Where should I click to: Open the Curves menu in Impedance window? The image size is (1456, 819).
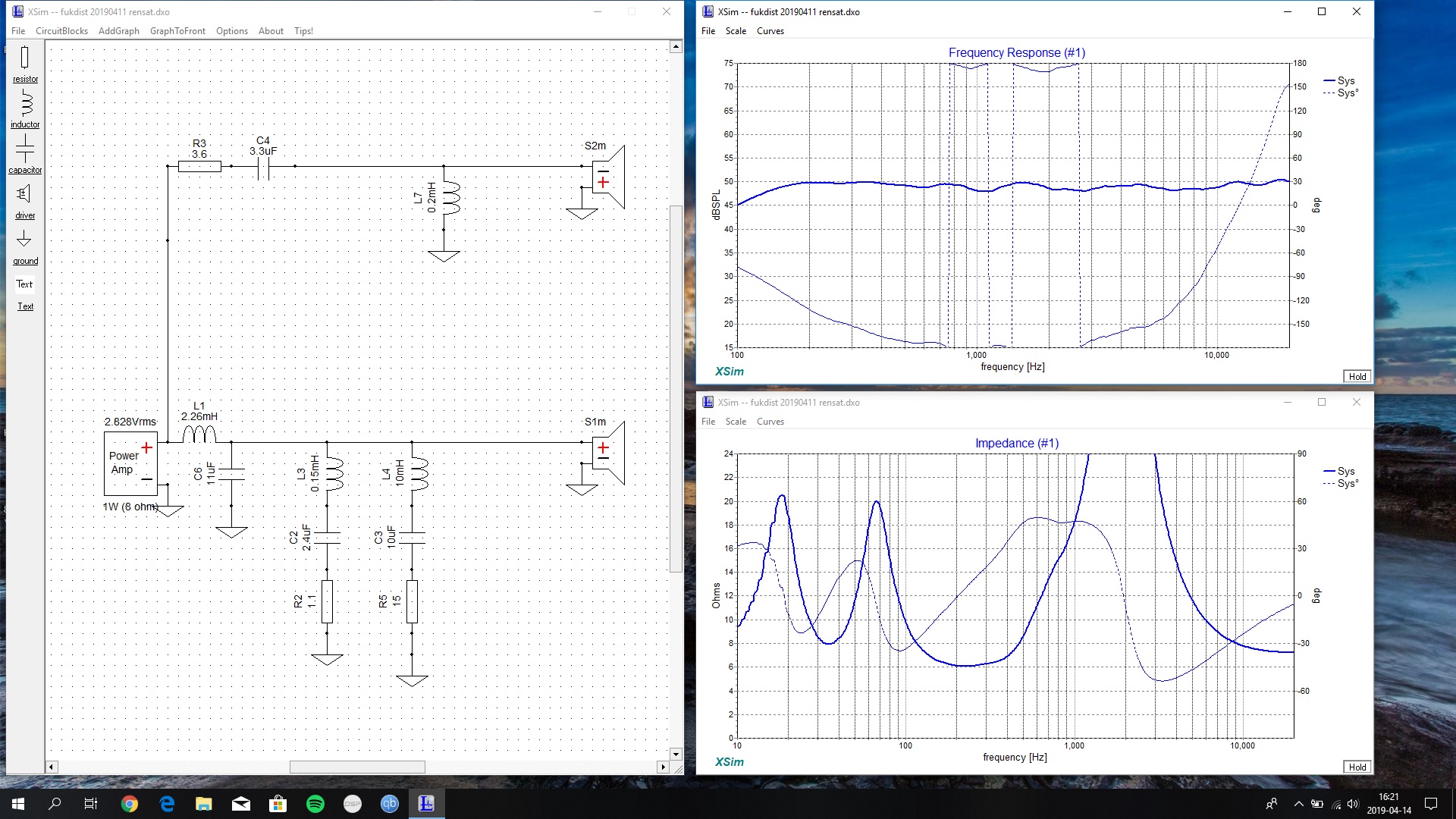tap(769, 421)
